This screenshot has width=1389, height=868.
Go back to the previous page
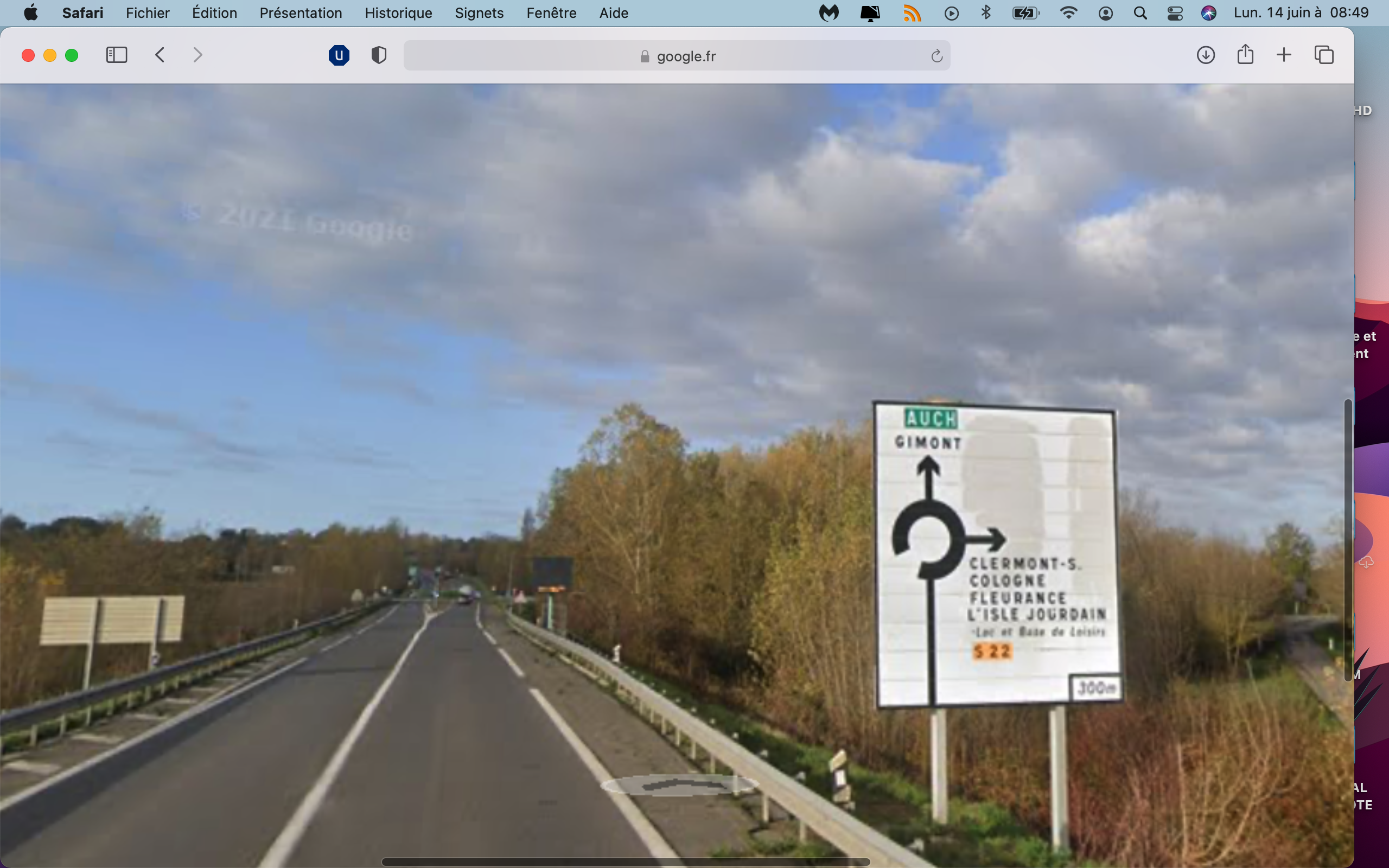[x=160, y=55]
